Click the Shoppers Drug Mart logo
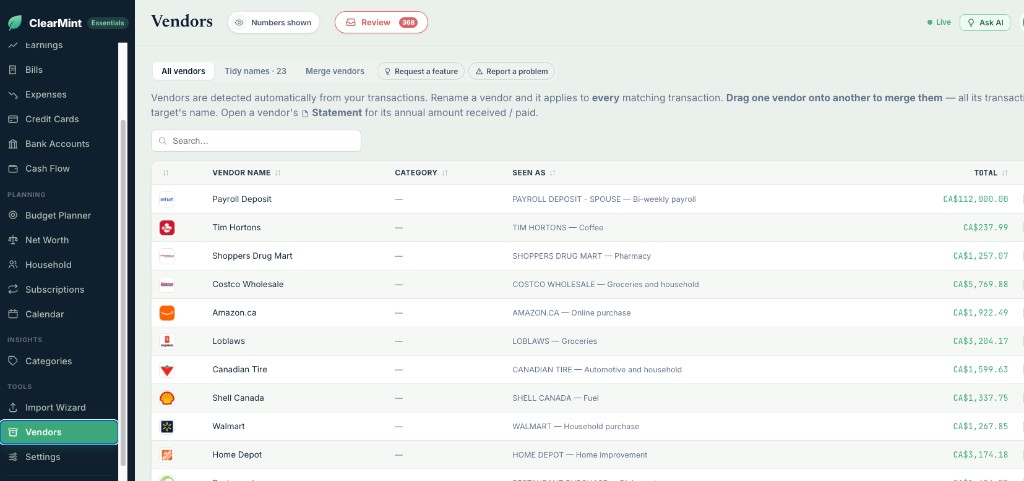1024x481 pixels. tap(167, 256)
